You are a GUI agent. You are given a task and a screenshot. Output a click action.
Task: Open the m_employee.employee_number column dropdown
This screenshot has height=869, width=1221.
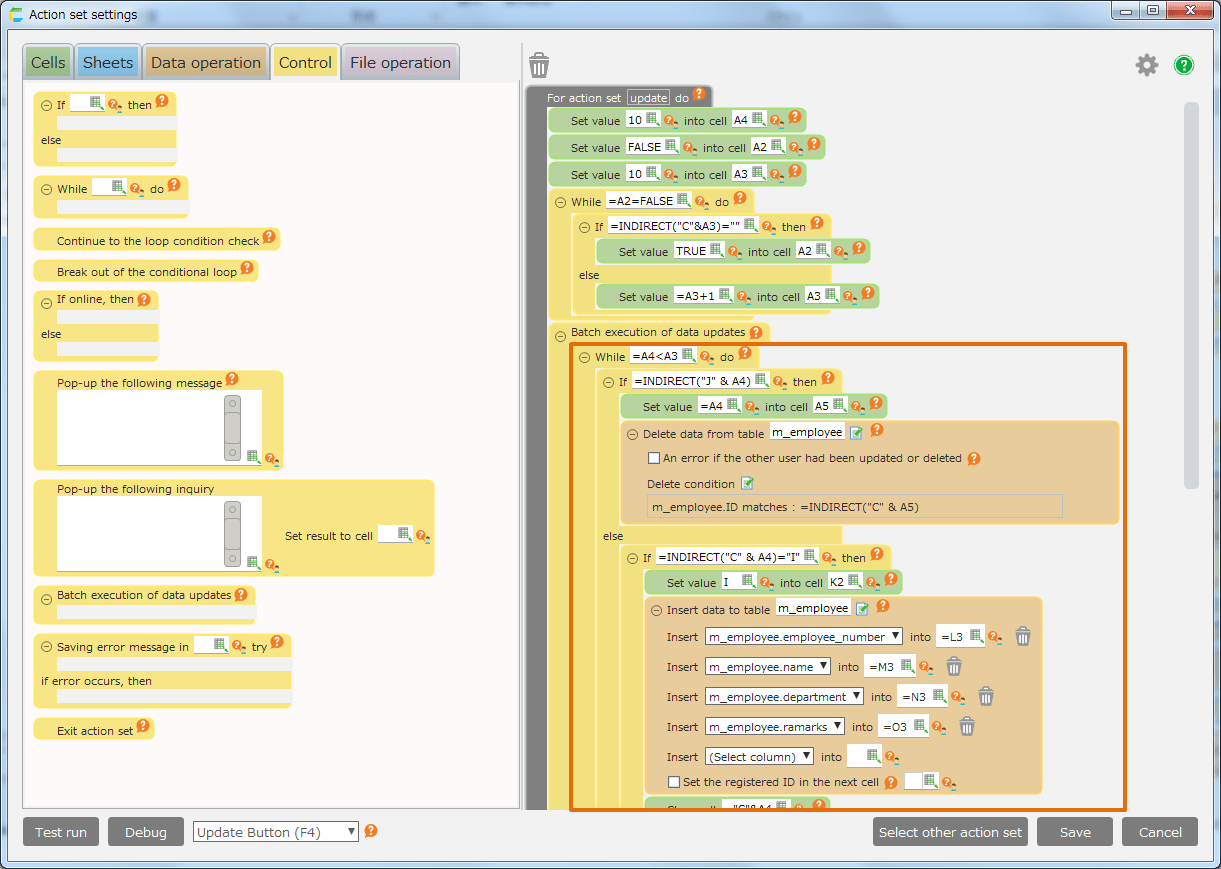(x=803, y=637)
